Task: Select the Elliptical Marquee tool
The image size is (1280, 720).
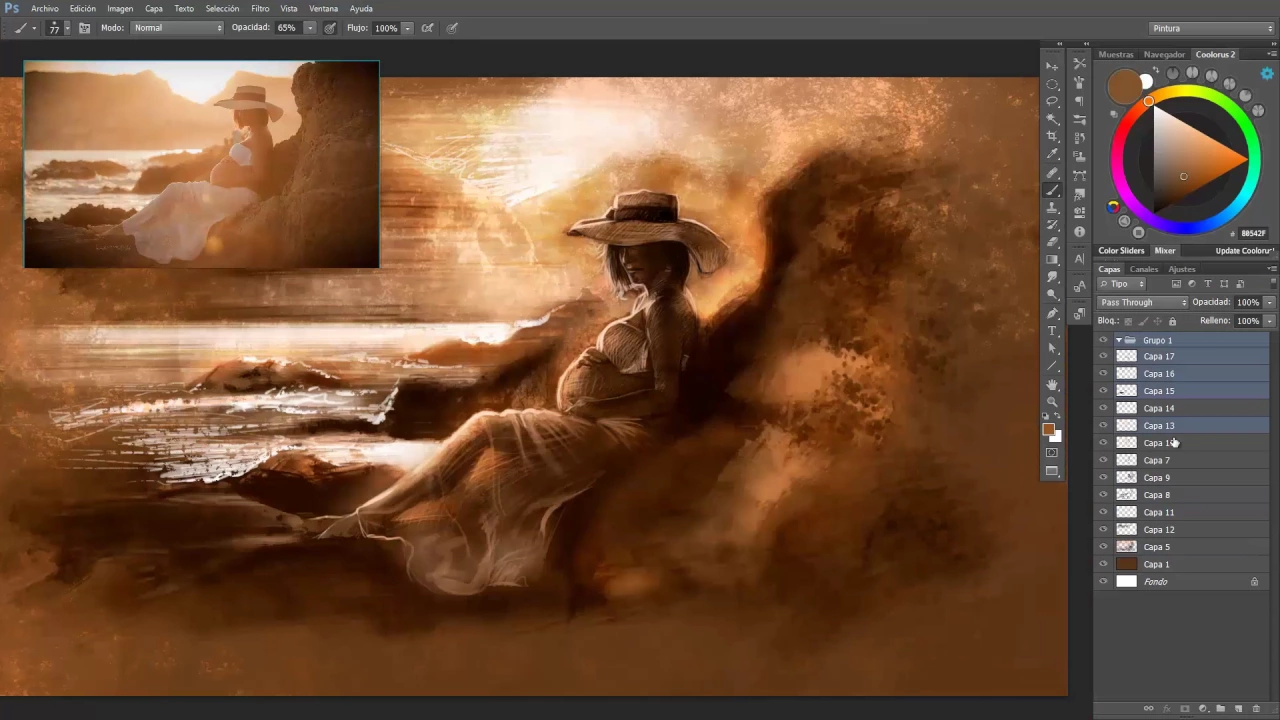Action: tap(1052, 84)
